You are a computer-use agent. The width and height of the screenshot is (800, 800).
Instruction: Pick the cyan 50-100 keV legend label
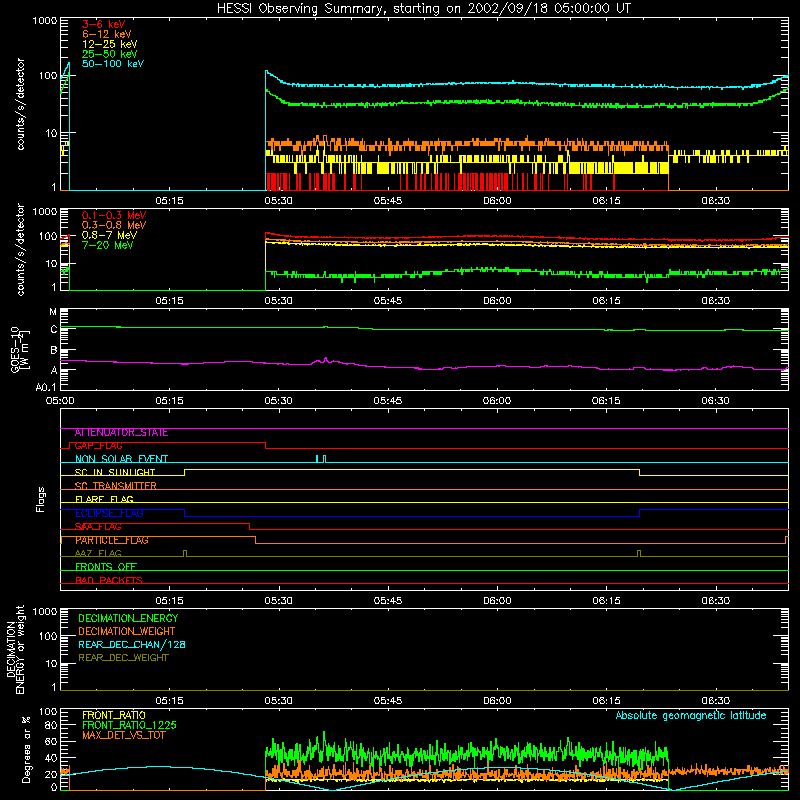113,64
